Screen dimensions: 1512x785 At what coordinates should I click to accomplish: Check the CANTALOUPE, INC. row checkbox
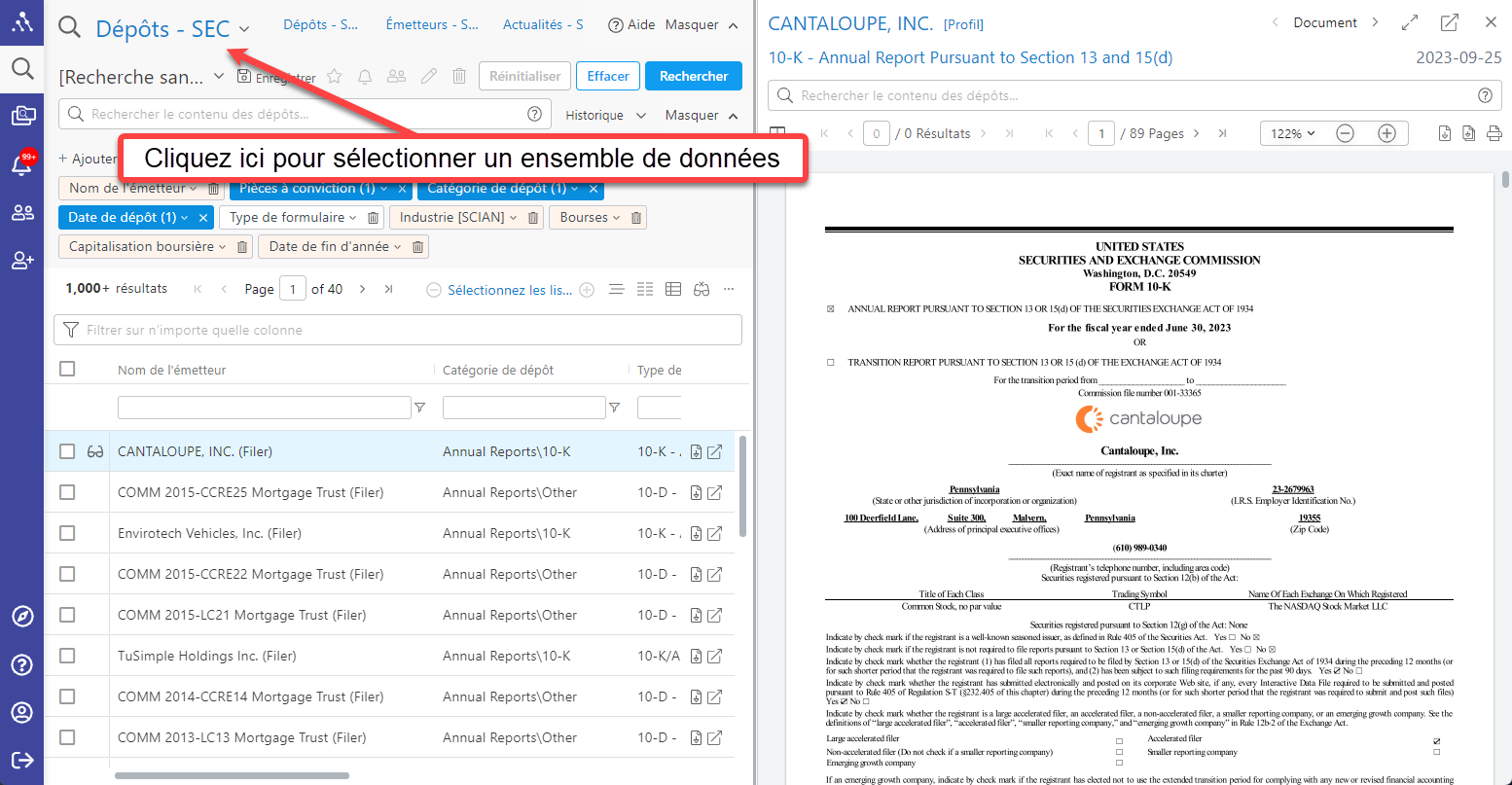pyautogui.click(x=67, y=451)
